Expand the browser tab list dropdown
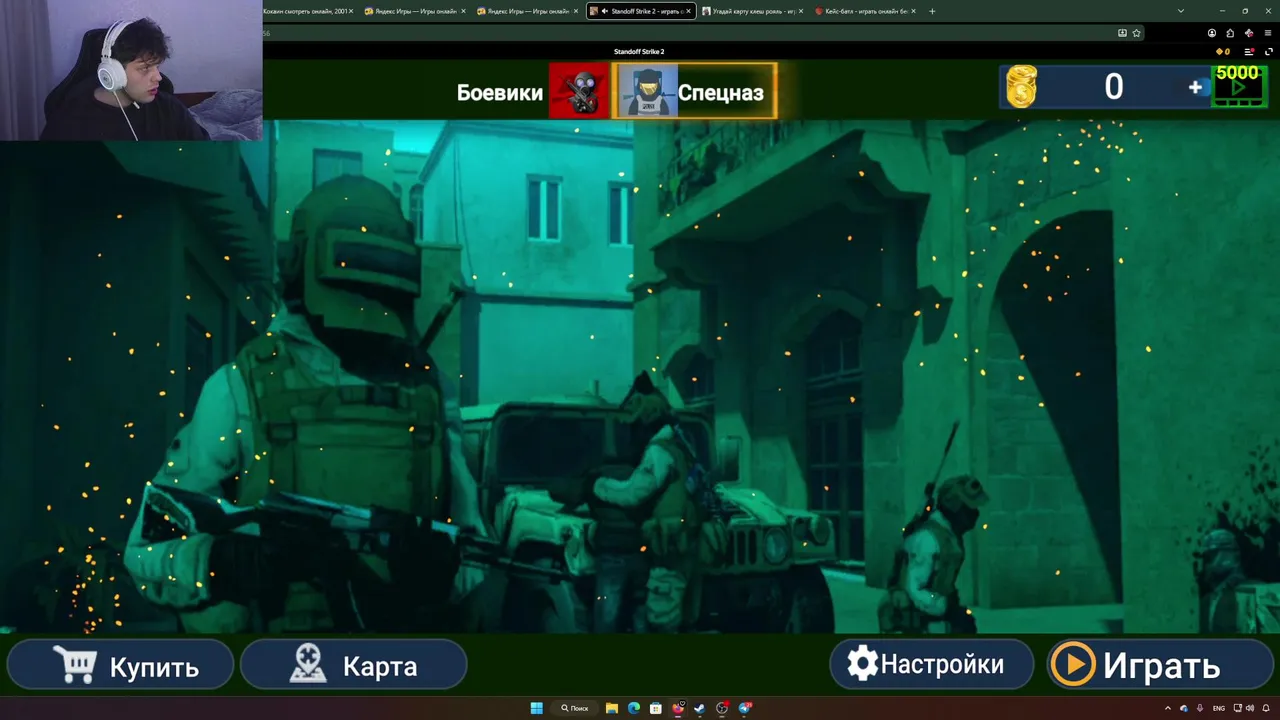 pyautogui.click(x=1181, y=11)
